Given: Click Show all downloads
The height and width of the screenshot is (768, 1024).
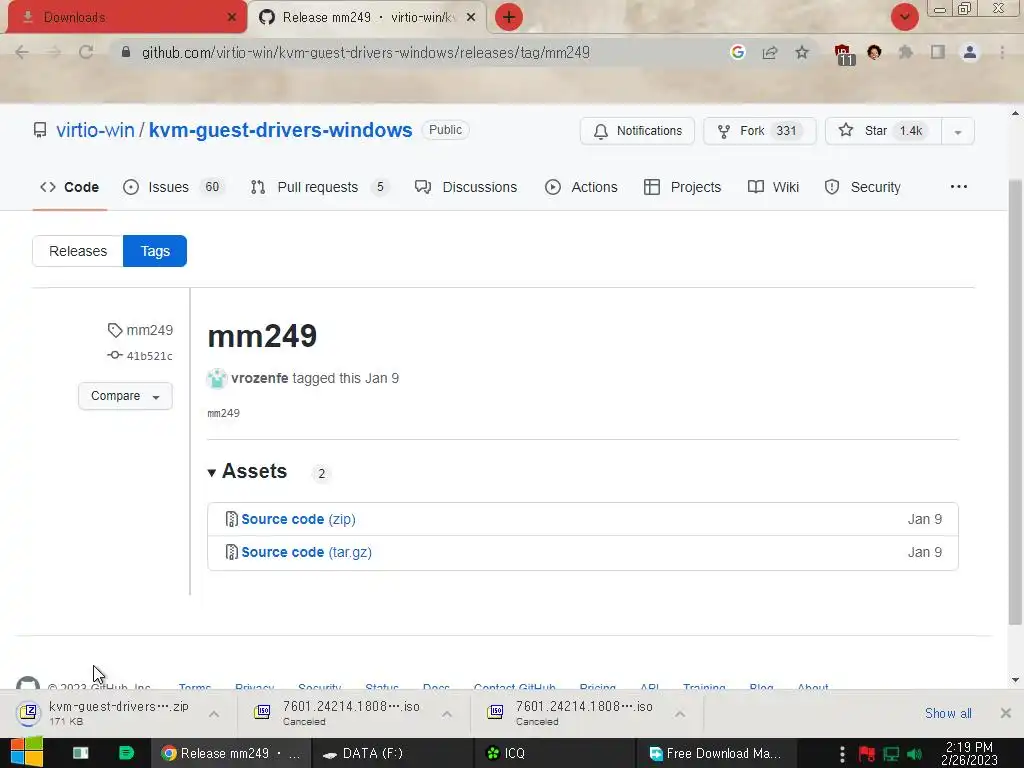Looking at the screenshot, I should click(948, 713).
